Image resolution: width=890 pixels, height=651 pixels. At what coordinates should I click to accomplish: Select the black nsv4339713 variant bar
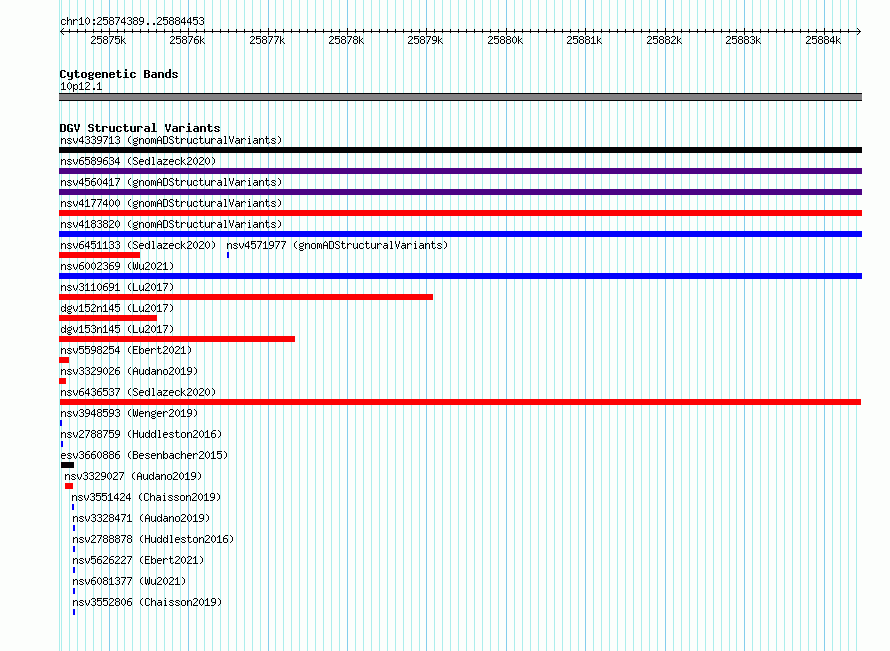(x=460, y=150)
